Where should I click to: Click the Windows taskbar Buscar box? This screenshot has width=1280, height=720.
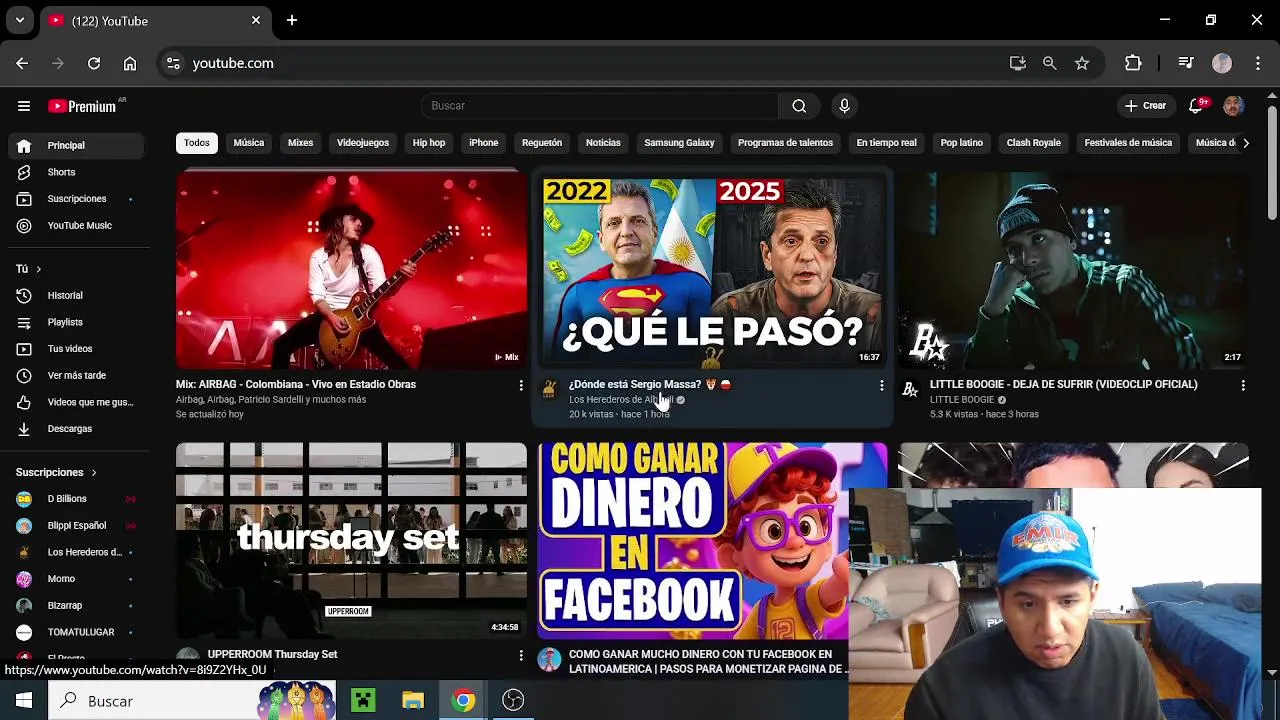(194, 701)
